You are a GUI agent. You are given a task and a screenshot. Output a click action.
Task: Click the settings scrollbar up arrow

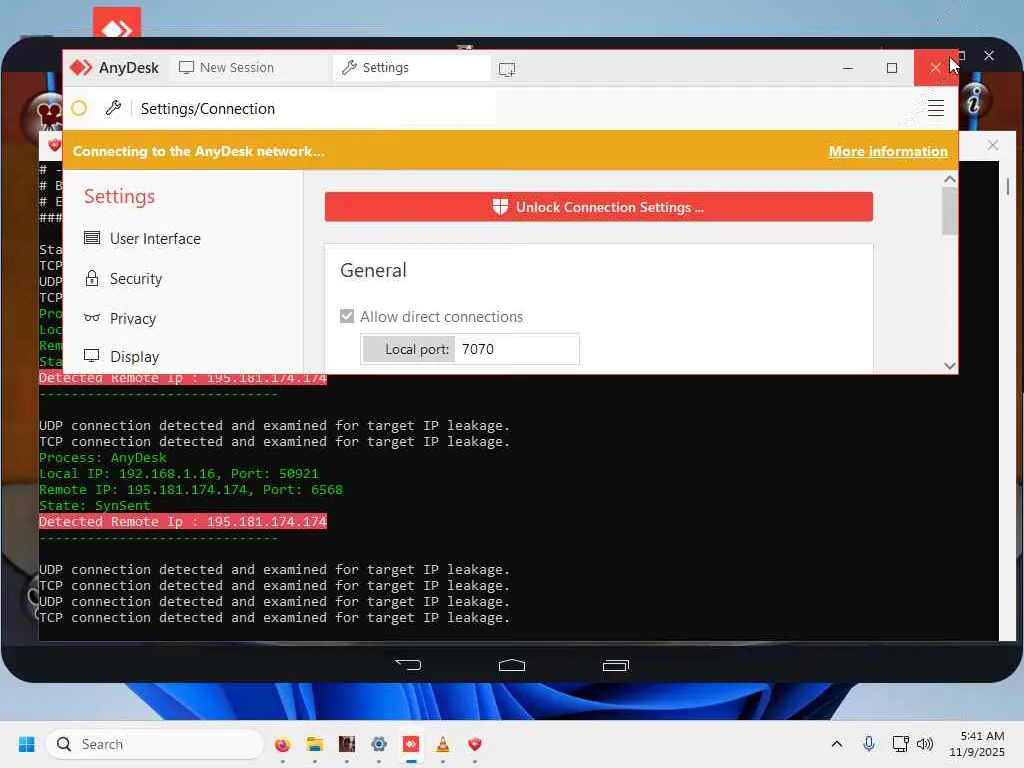[950, 179]
